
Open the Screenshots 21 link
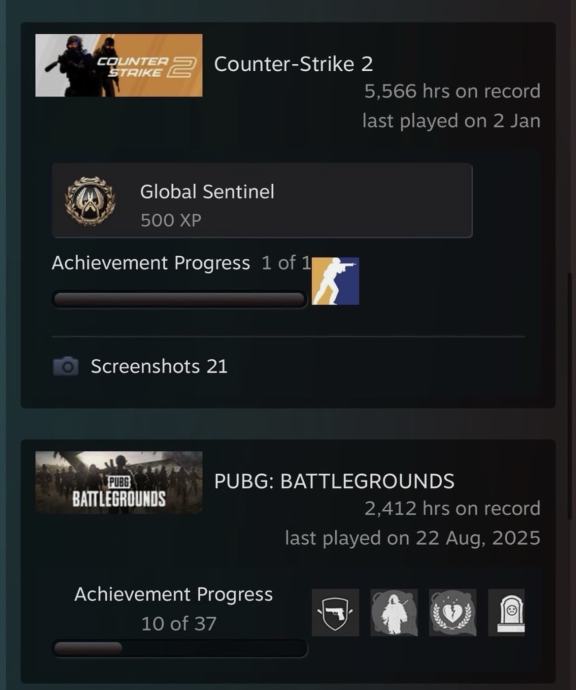159,366
